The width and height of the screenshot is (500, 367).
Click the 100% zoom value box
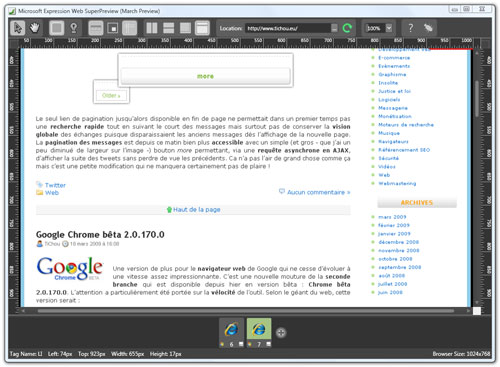375,28
